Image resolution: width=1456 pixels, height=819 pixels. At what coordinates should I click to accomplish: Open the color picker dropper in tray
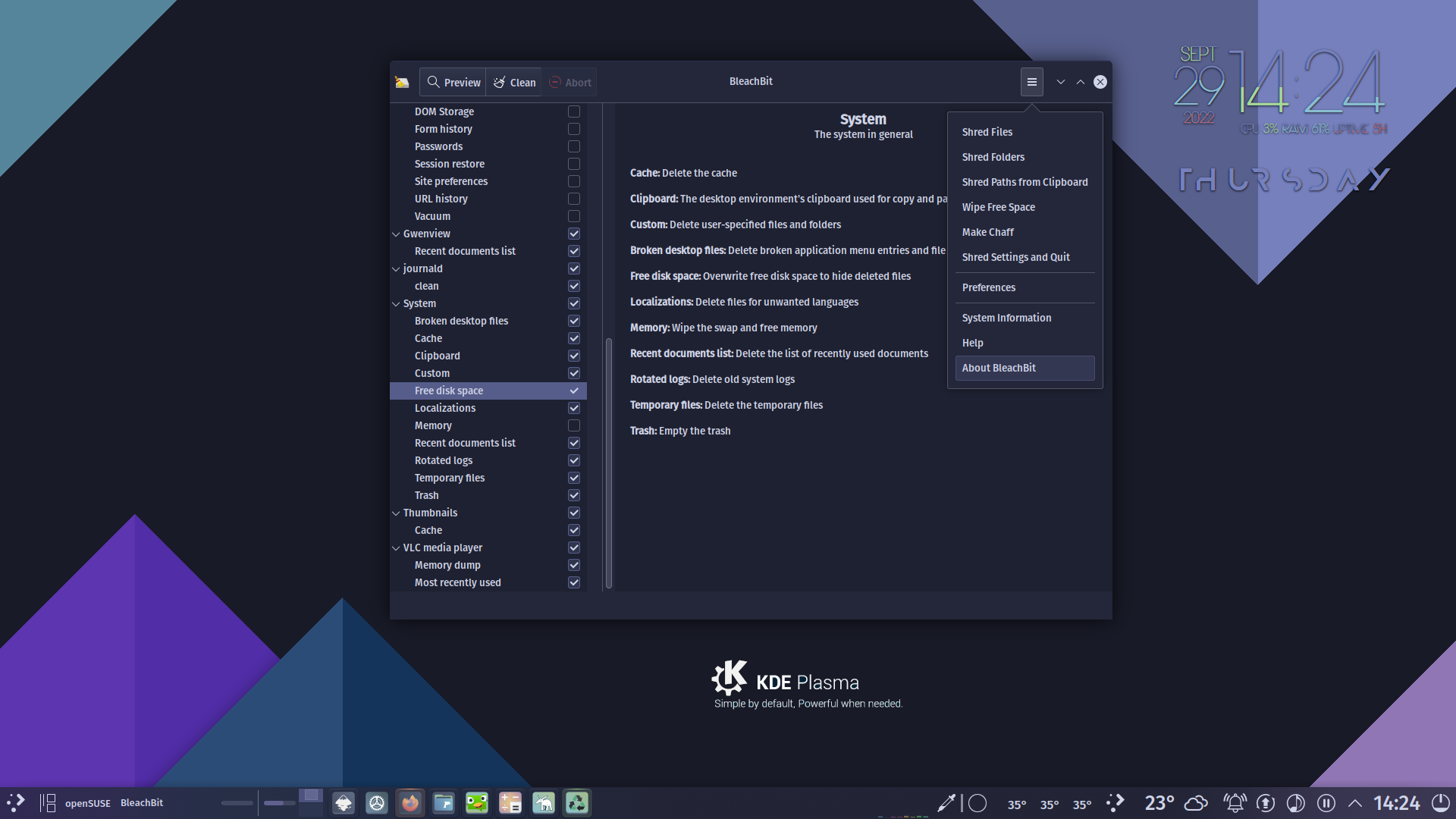pos(946,802)
